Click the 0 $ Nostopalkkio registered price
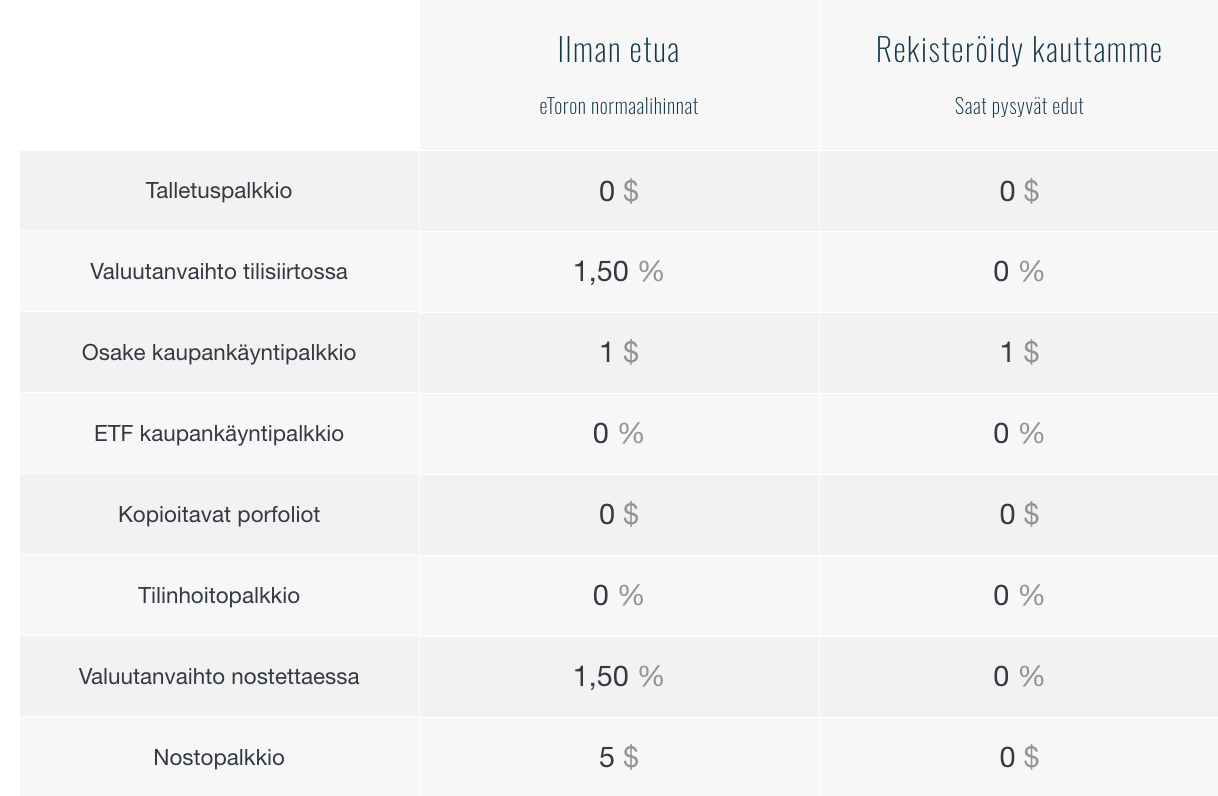The height and width of the screenshot is (796, 1218). (x=1019, y=758)
